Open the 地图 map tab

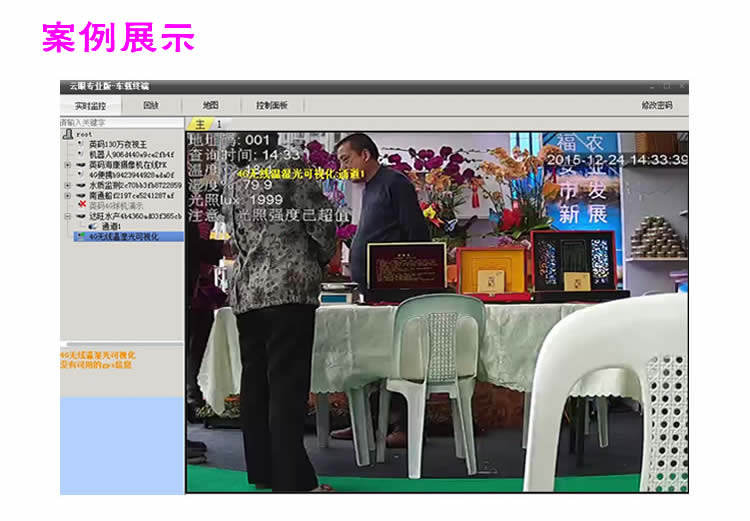pyautogui.click(x=210, y=105)
